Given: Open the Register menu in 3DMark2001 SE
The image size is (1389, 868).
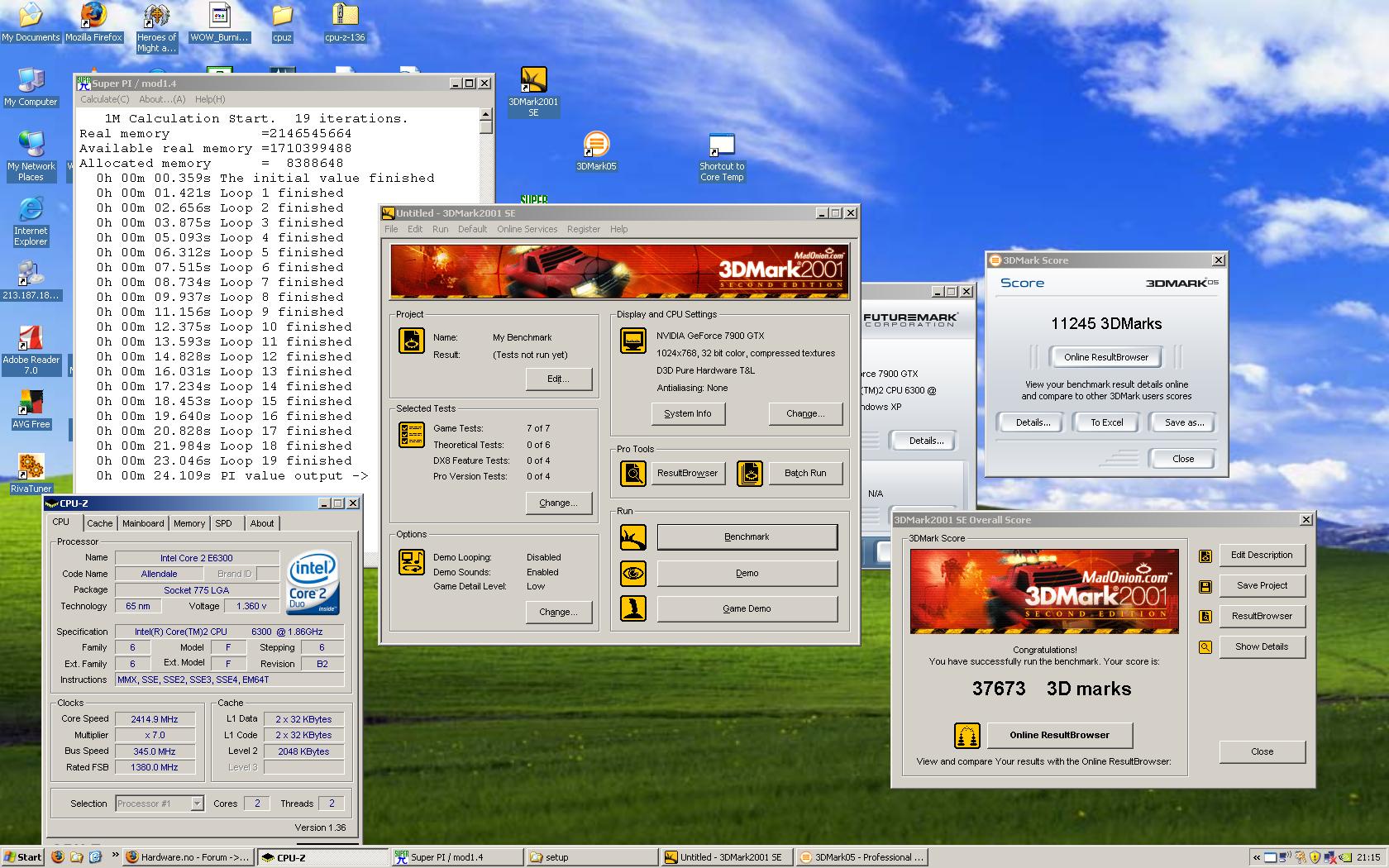Looking at the screenshot, I should [x=584, y=229].
